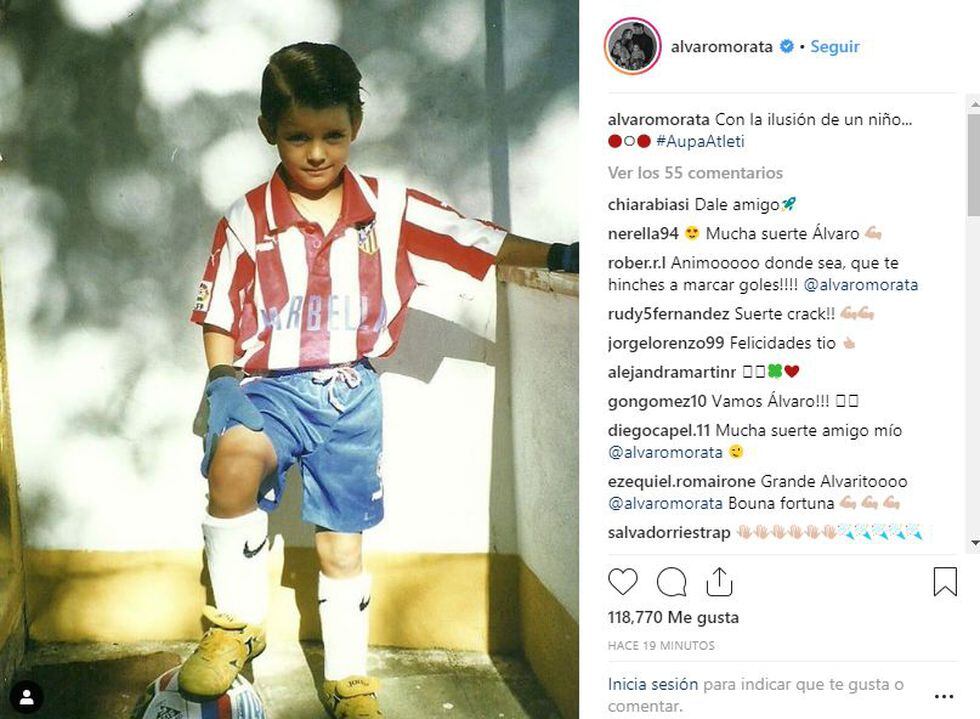Click the comments scrollbar down arrow
This screenshot has width=980, height=719.
click(x=974, y=544)
